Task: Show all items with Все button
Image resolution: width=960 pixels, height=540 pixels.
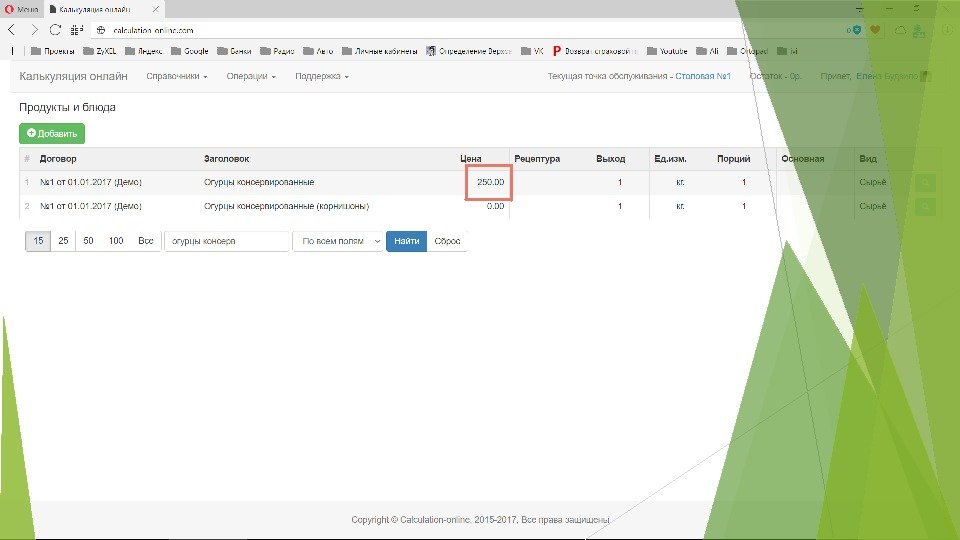Action: [146, 241]
